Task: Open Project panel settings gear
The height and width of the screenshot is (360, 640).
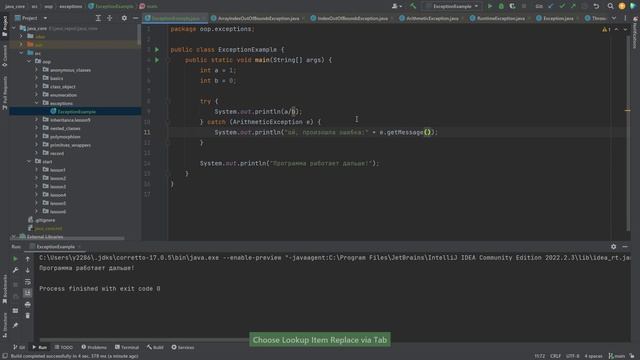Action: (124, 18)
